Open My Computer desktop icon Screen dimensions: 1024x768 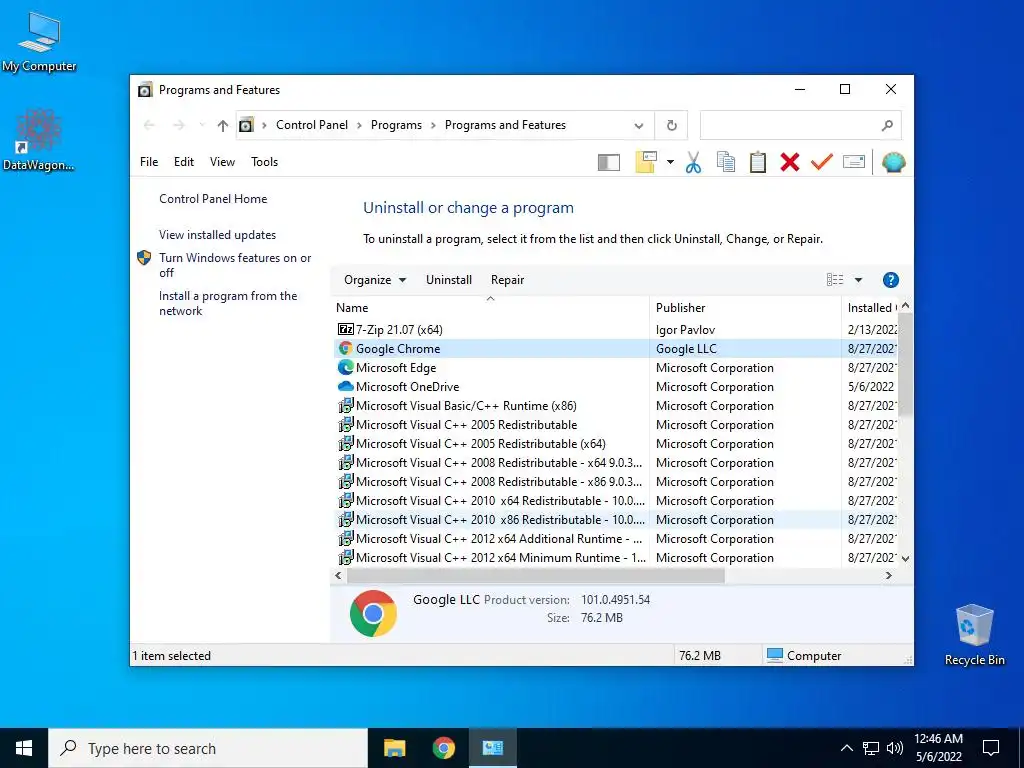coord(39,42)
